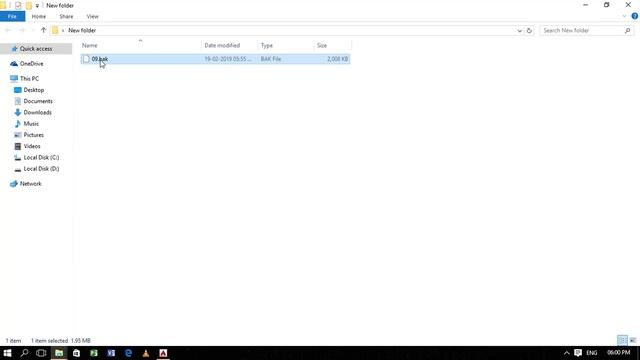Open Microsoft Edge from the taskbar
The width and height of the screenshot is (640, 360).
click(x=129, y=353)
